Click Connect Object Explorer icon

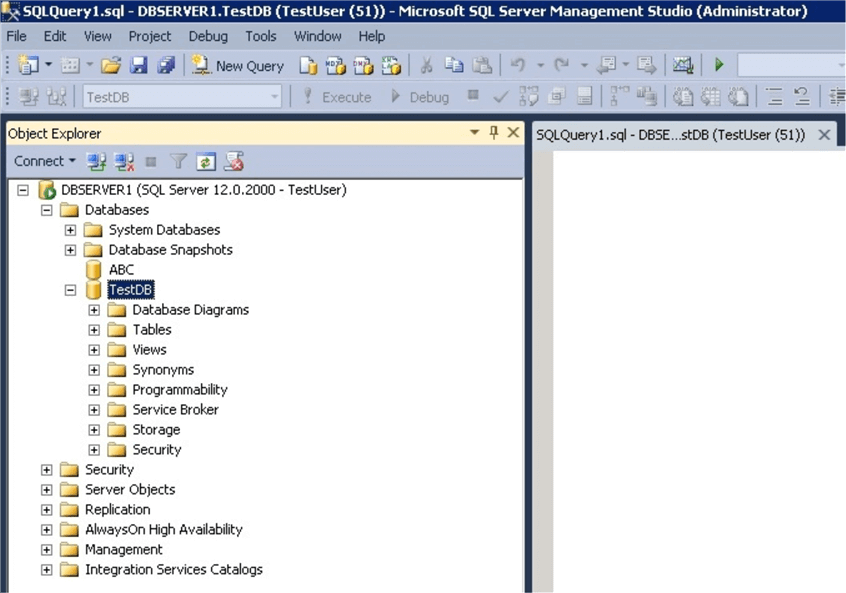tap(97, 161)
